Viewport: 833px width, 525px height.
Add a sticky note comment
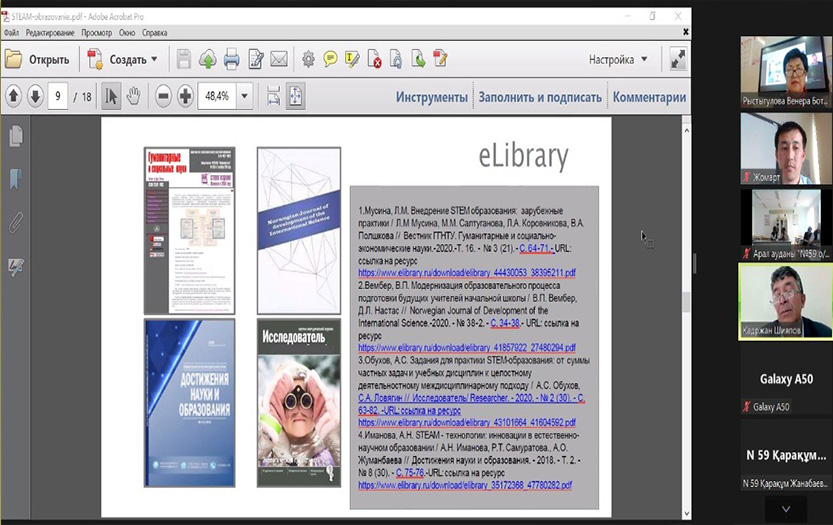(330, 59)
